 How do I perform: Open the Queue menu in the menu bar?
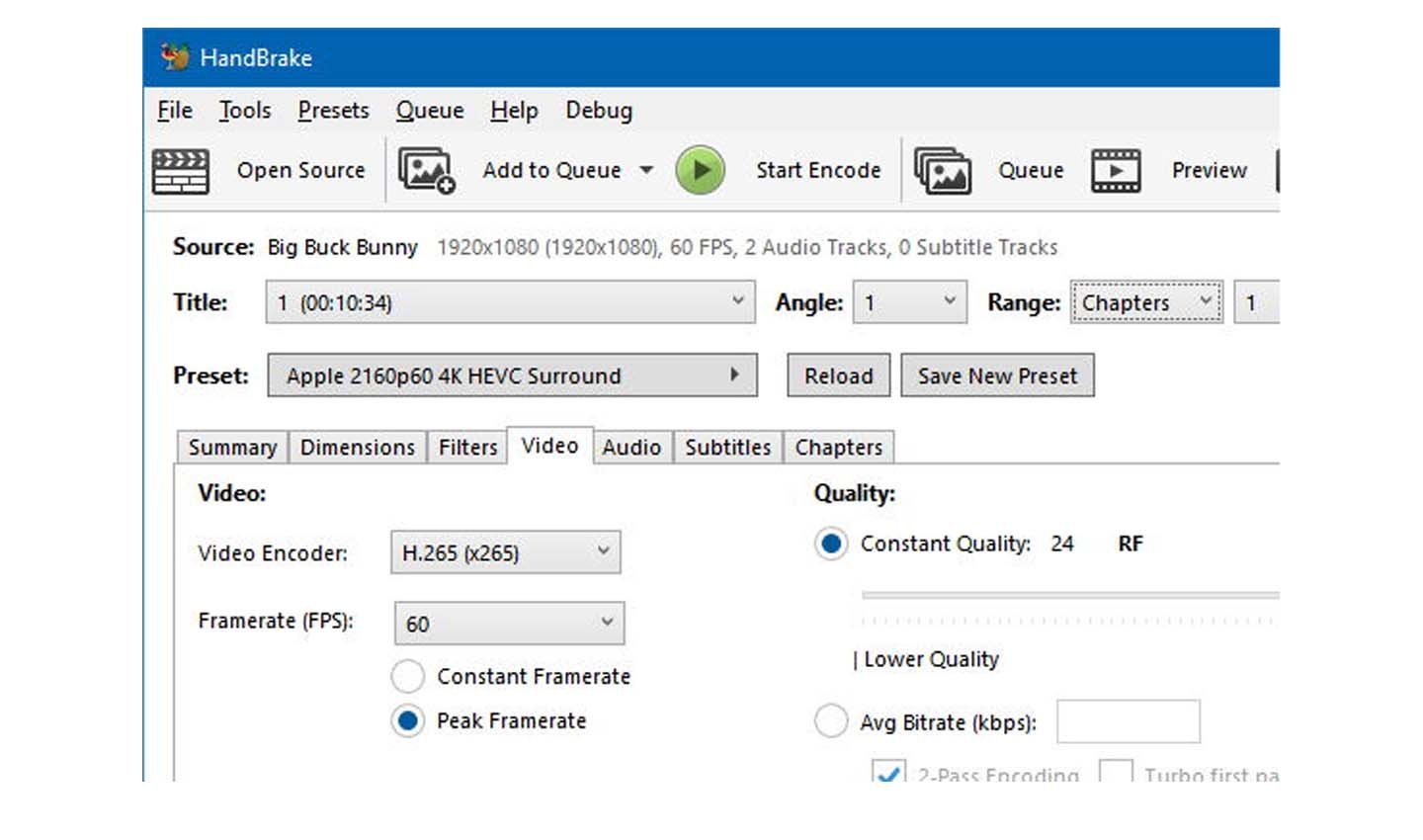pos(430,111)
